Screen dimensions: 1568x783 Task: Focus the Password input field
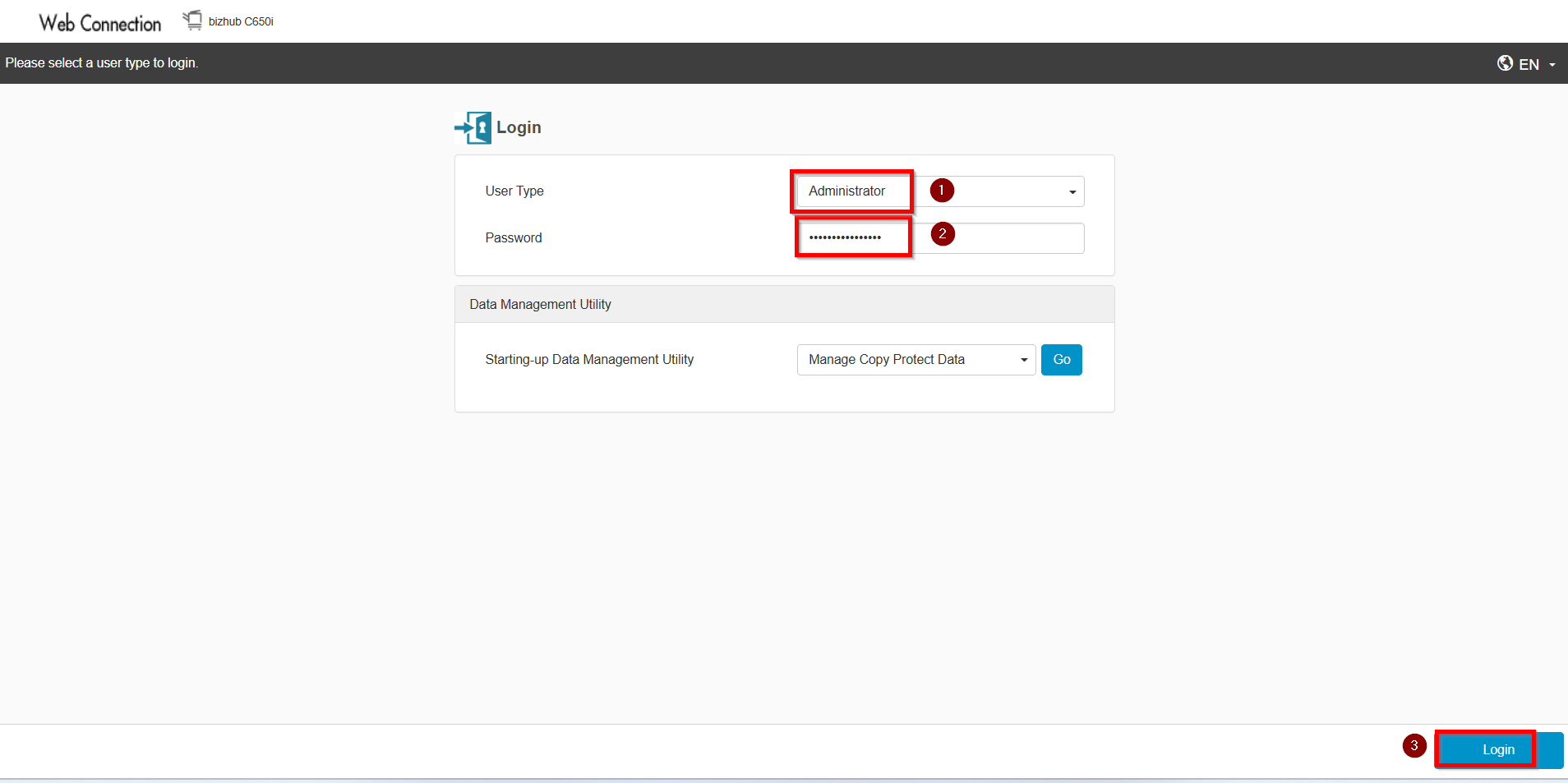point(853,238)
